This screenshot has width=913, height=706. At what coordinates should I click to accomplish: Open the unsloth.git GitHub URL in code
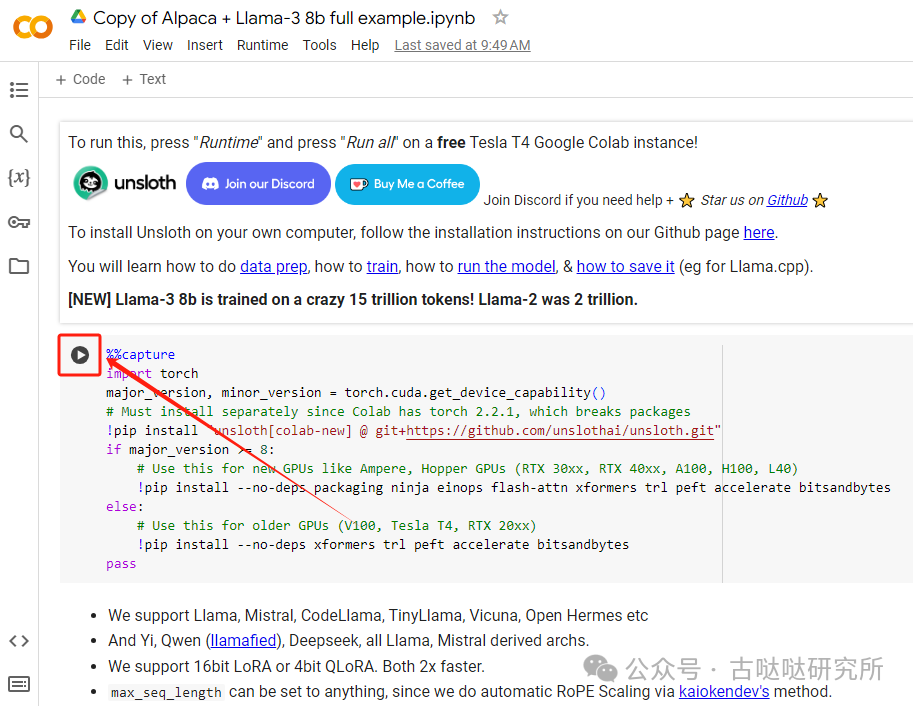click(x=560, y=430)
